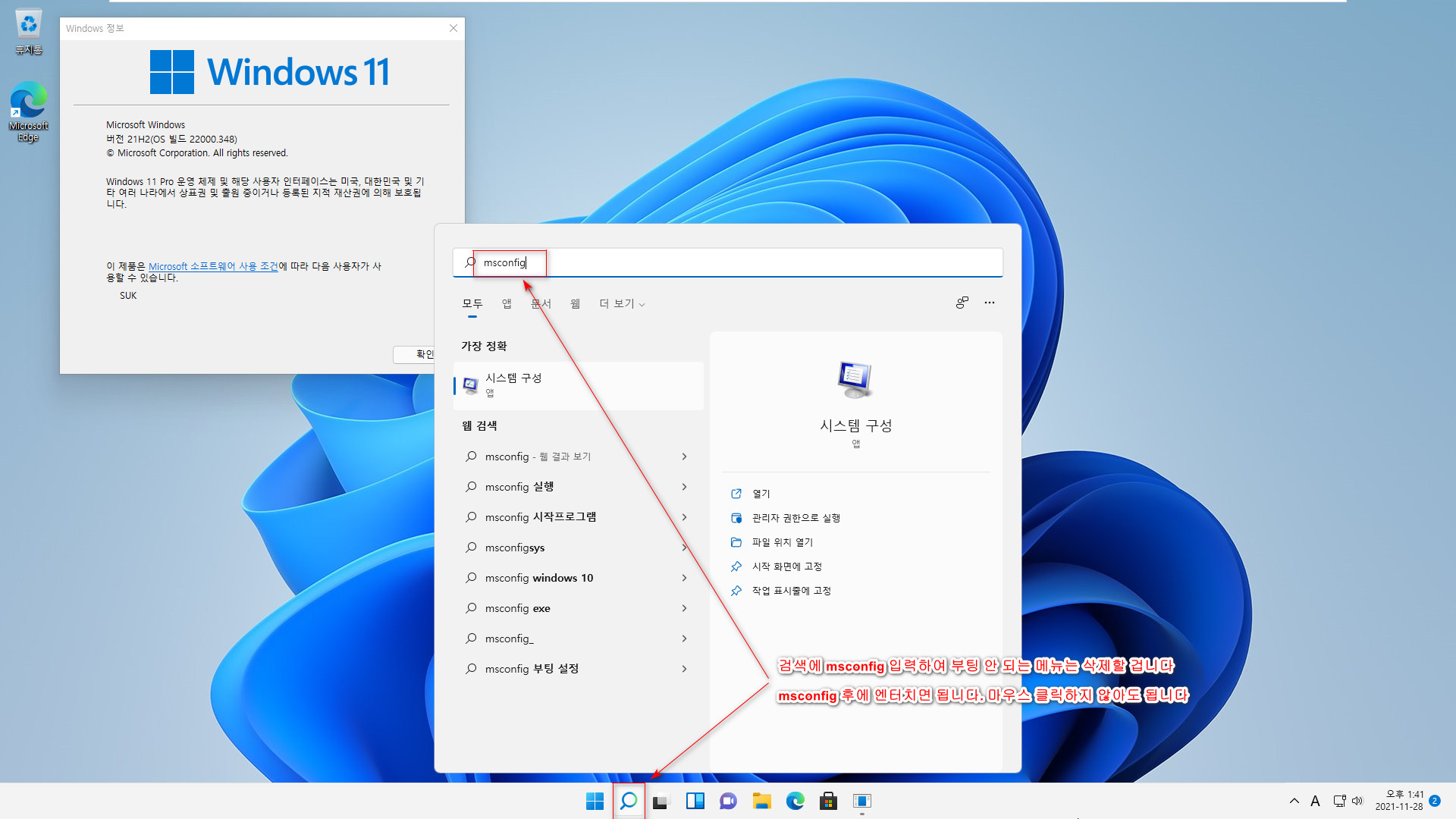This screenshot has height=819, width=1456.
Task: Open the 시스템 구성 best match result
Action: pos(579,385)
